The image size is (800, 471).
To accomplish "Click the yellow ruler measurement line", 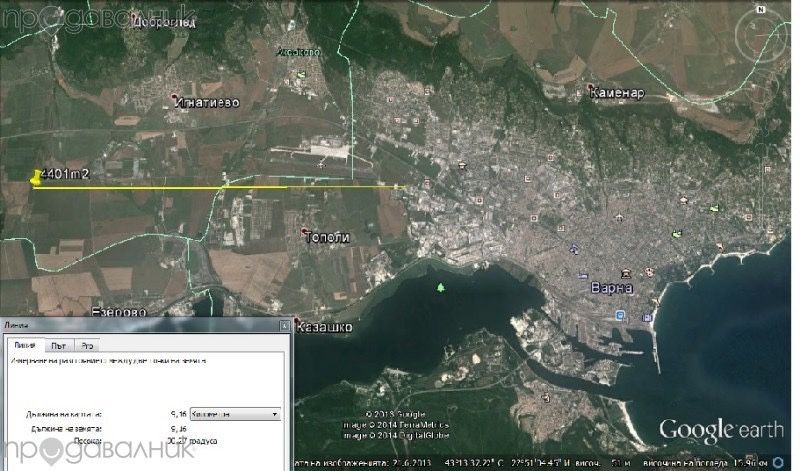I will [219, 188].
